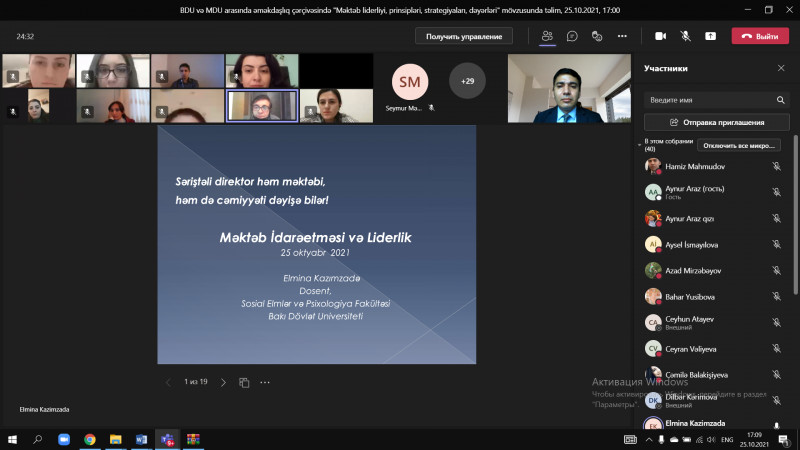This screenshot has width=800, height=450.
Task: Click 'Отключить все микро...' button
Action: coord(739,145)
